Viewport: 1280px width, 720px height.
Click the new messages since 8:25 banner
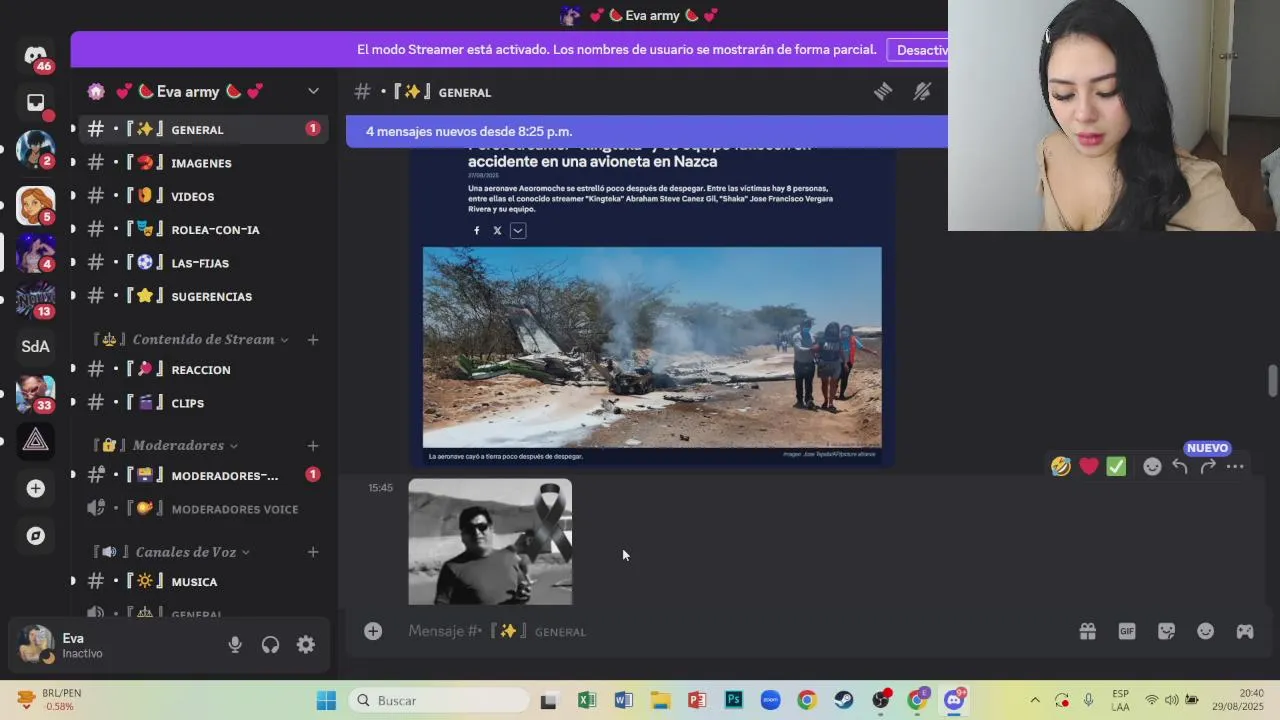pyautogui.click(x=647, y=131)
